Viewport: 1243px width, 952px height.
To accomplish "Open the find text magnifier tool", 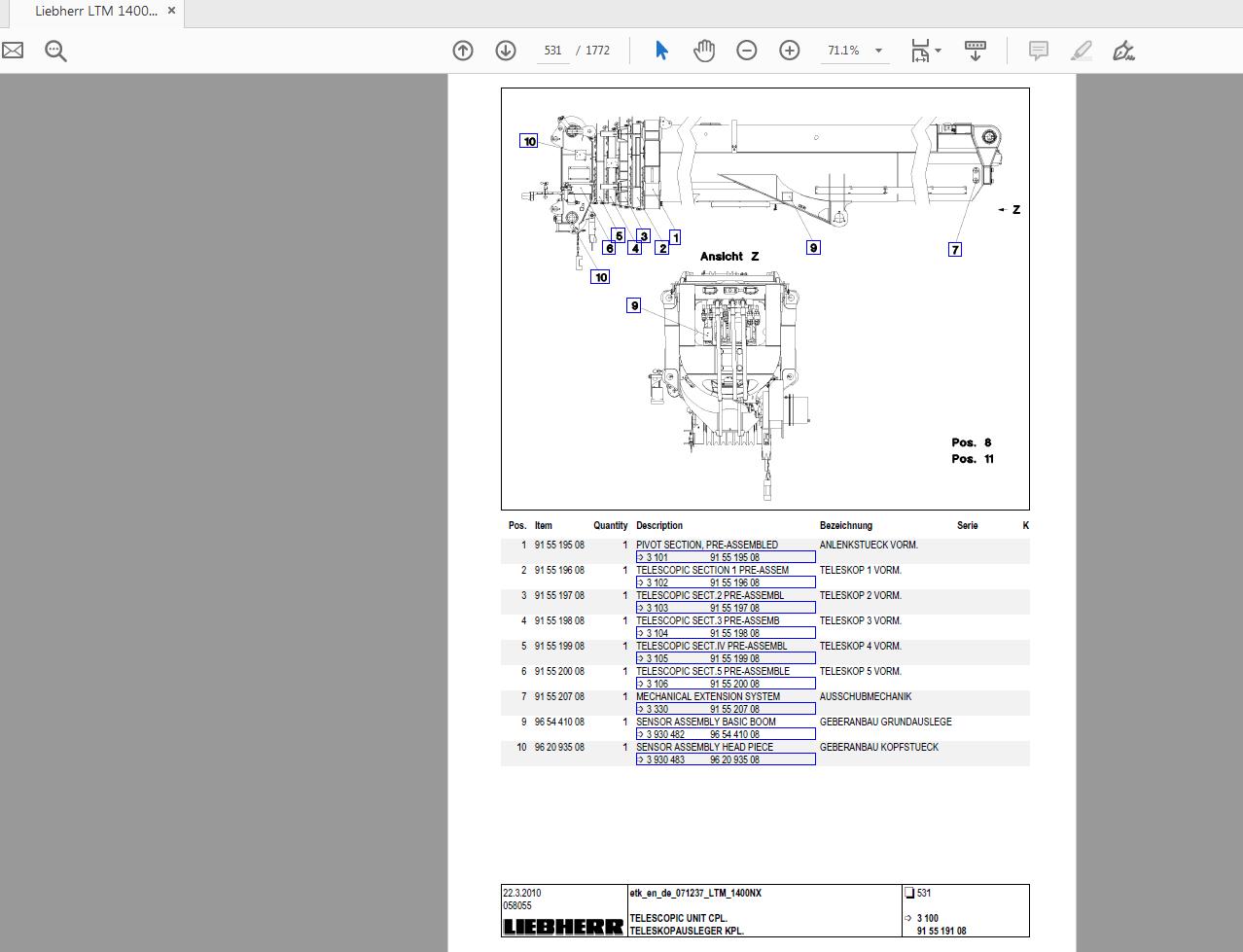I will pyautogui.click(x=55, y=51).
